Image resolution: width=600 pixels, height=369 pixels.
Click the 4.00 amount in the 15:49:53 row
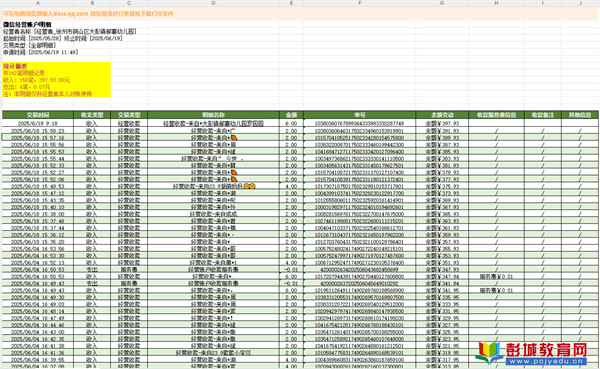pos(291,186)
